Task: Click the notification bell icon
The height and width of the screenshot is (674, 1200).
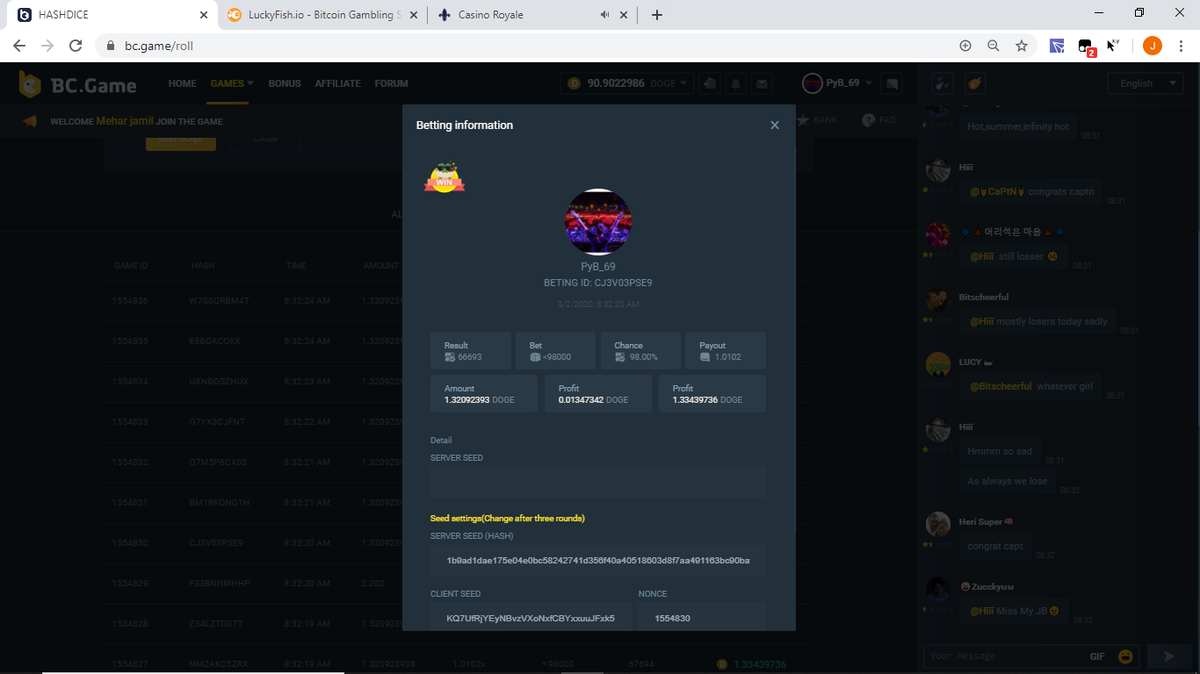Action: 736,83
